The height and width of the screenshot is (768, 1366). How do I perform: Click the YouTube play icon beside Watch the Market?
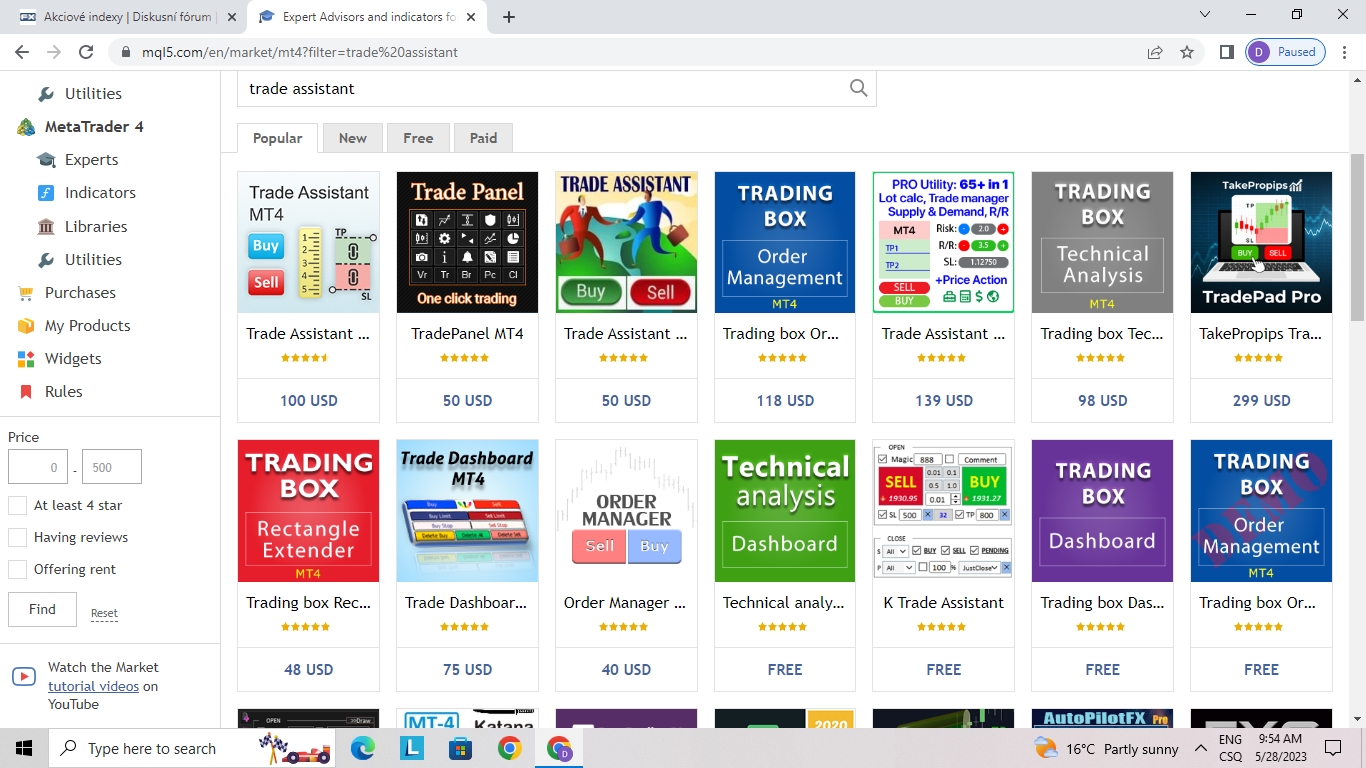[24, 677]
